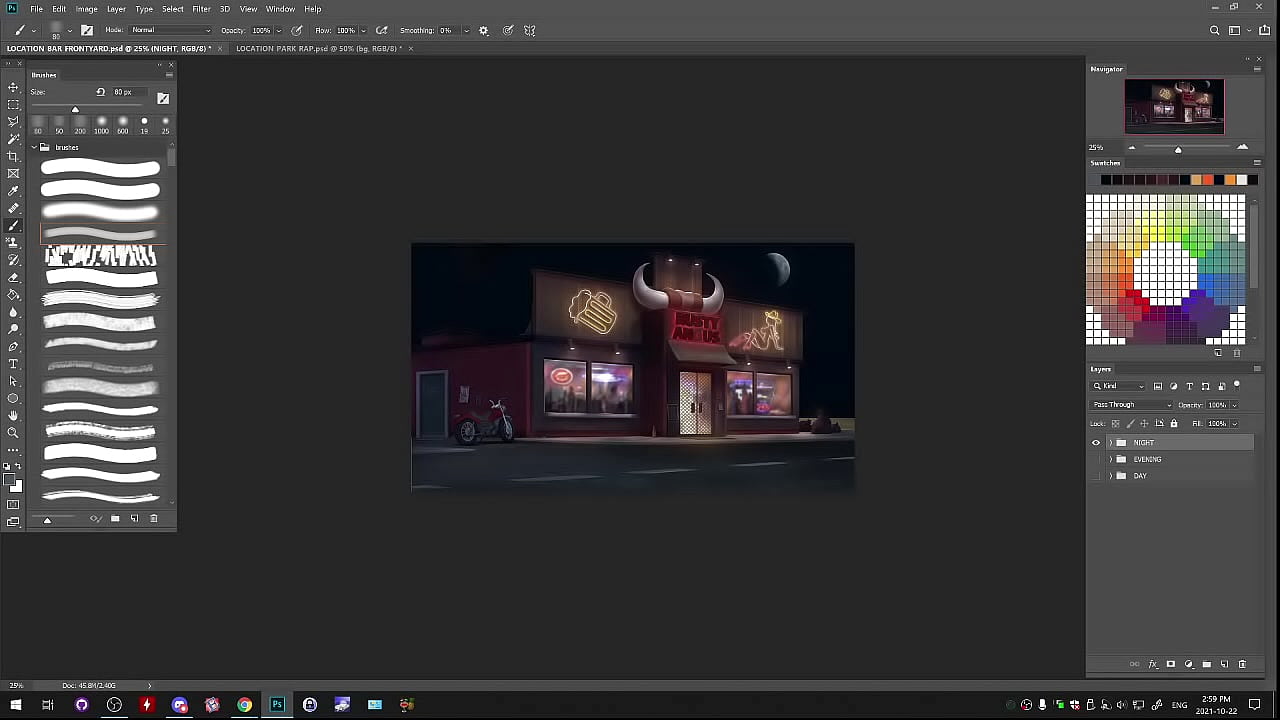This screenshot has height=720, width=1280.
Task: Open the brush Mode Normal dropdown
Action: tap(170, 30)
